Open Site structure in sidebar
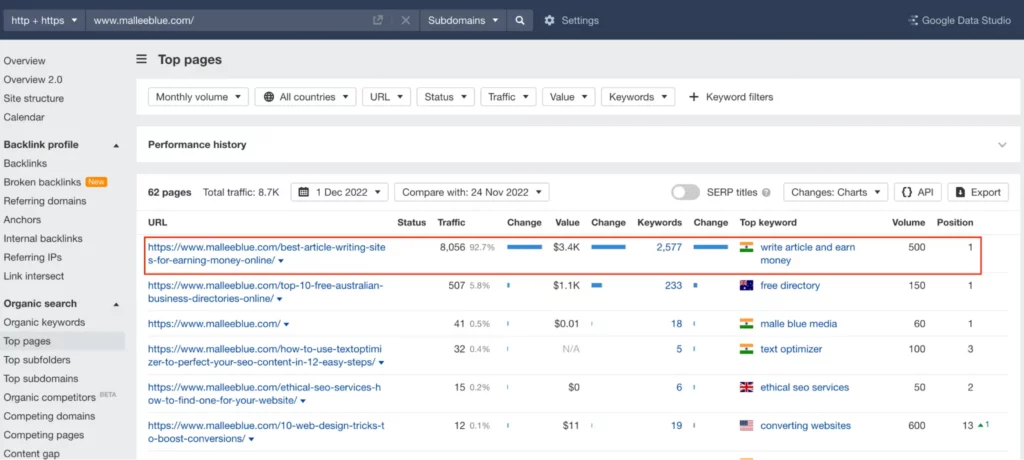The image size is (1024, 460). point(34,99)
